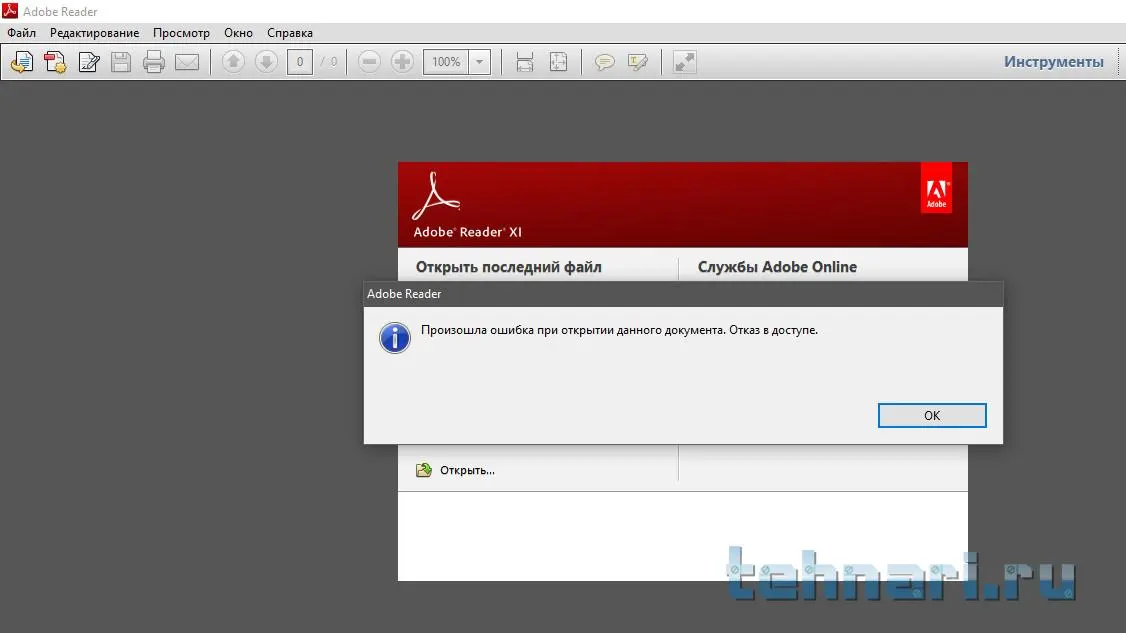Open the Справка menu
Viewport: 1126px width, 633px height.
pyautogui.click(x=289, y=33)
